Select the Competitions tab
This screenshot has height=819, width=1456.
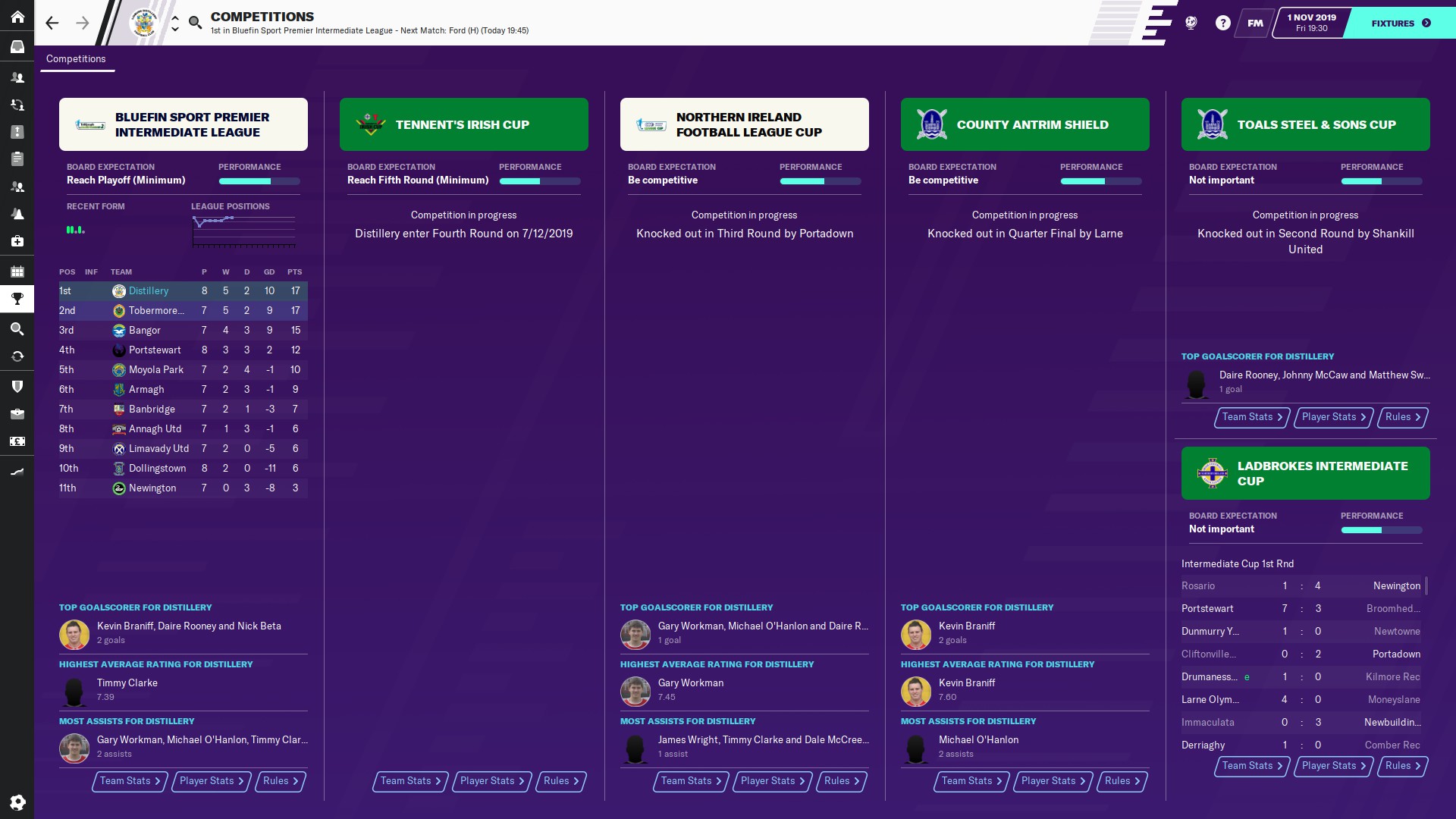76,58
